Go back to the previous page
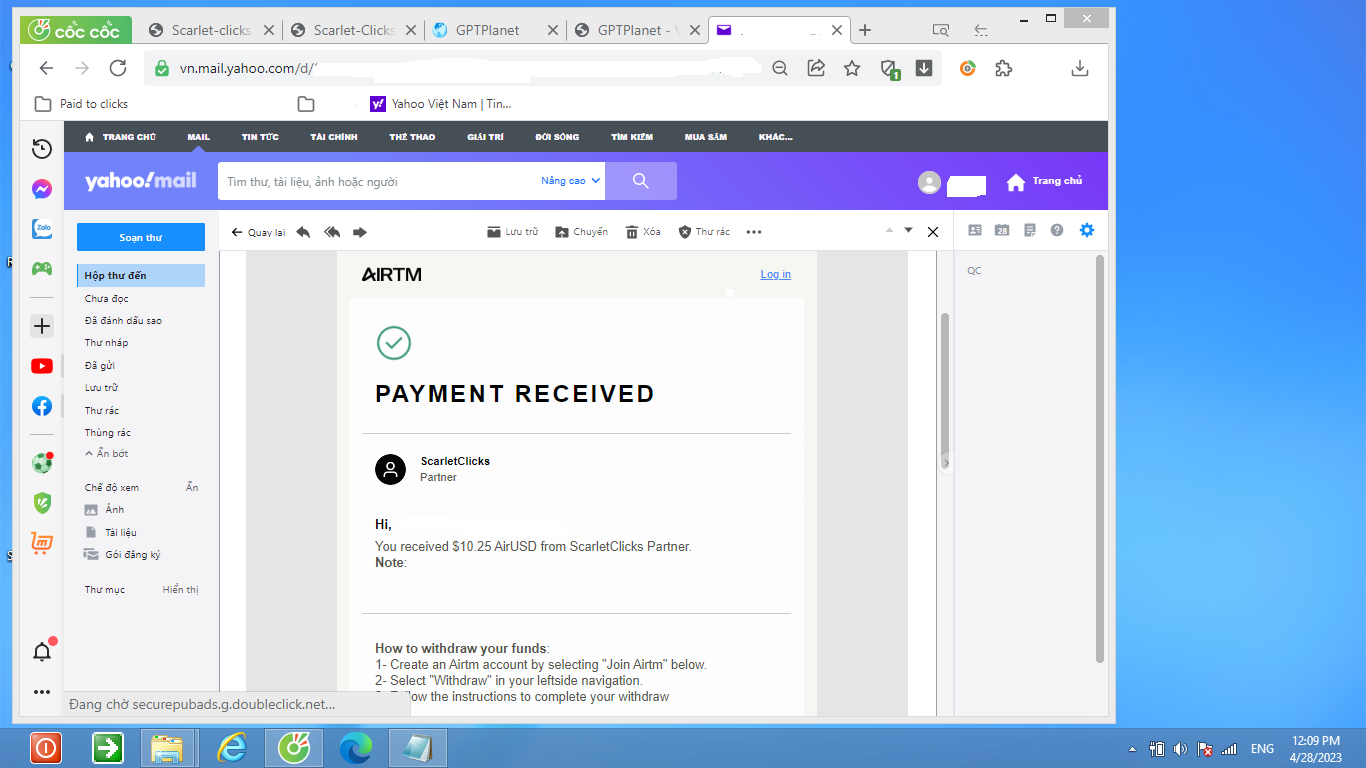Screen dimensions: 1366x768 46,68
